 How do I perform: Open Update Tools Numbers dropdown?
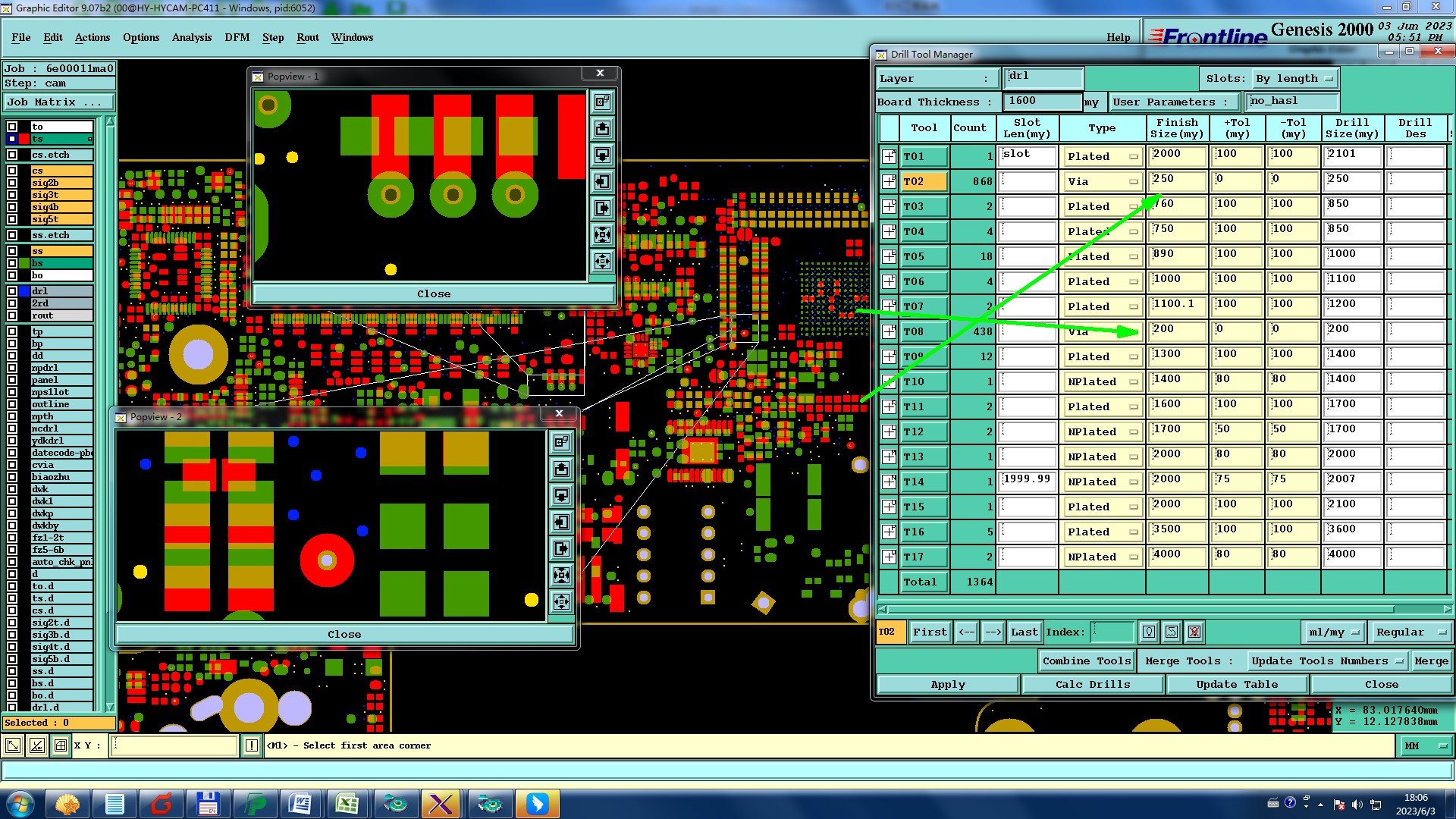[x=1326, y=661]
